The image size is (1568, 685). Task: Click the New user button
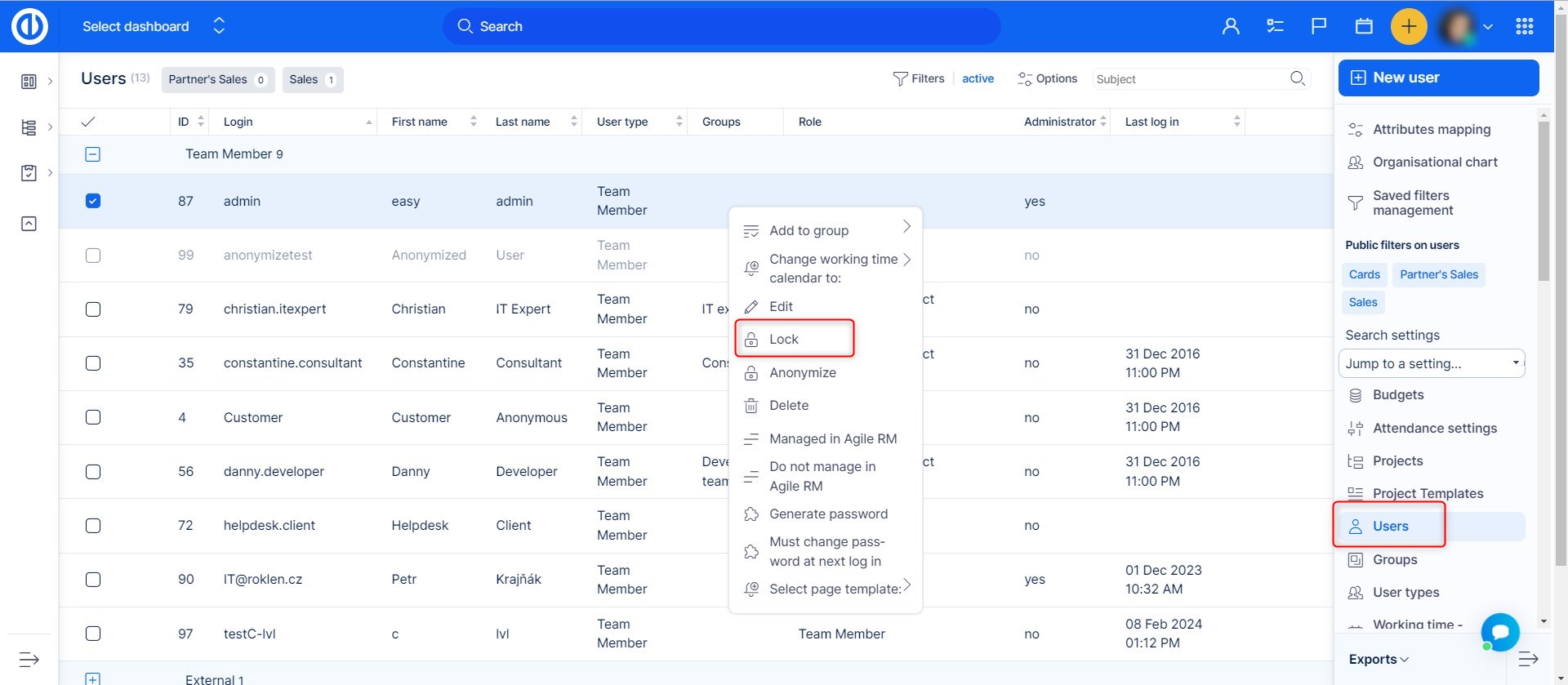[1437, 78]
